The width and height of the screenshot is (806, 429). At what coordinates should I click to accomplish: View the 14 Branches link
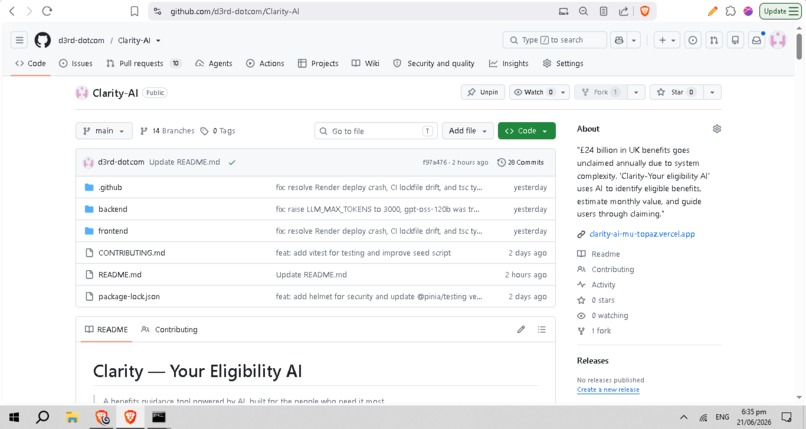168,131
